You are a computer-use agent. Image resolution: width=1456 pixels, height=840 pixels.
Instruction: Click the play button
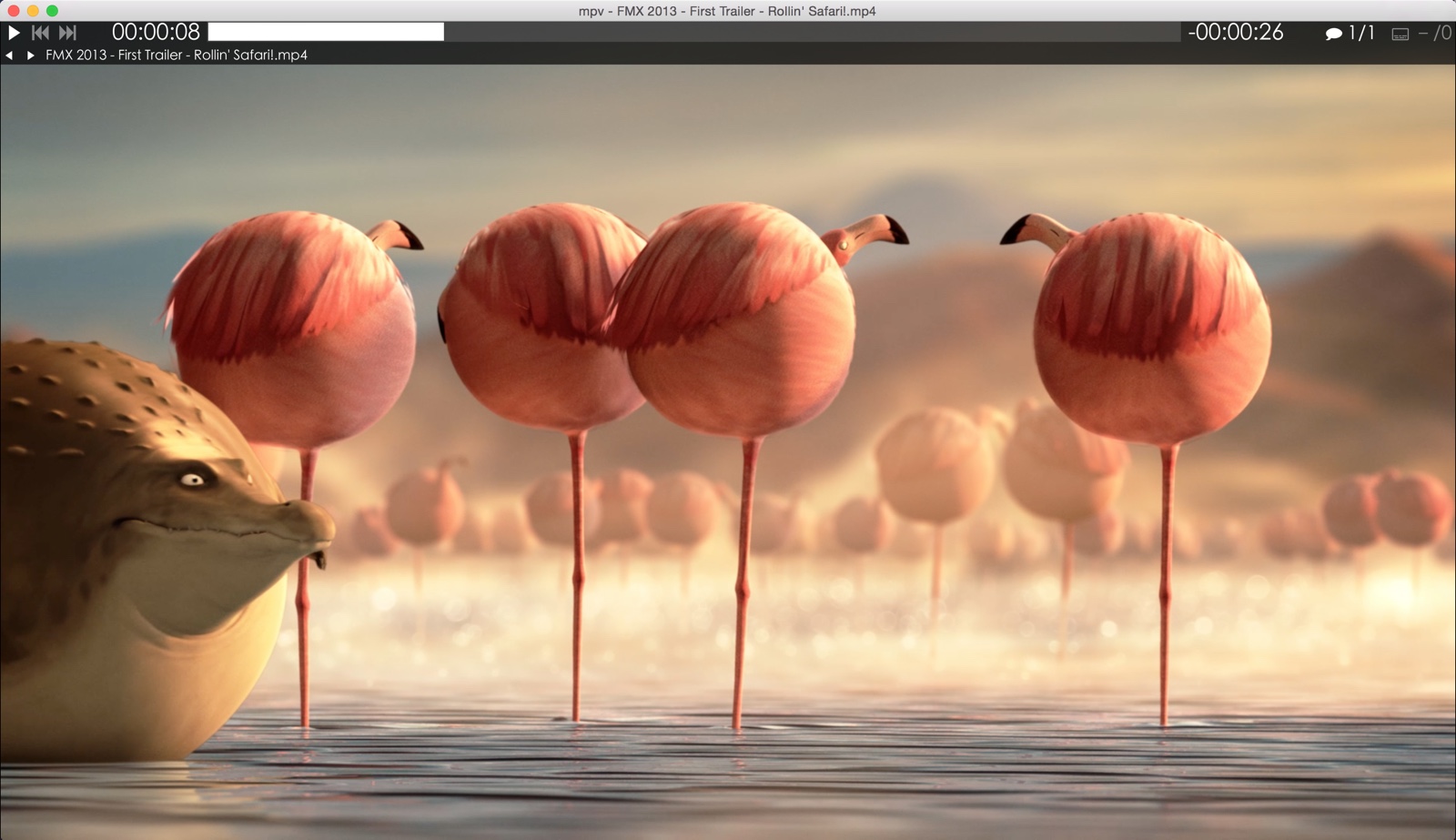14,33
